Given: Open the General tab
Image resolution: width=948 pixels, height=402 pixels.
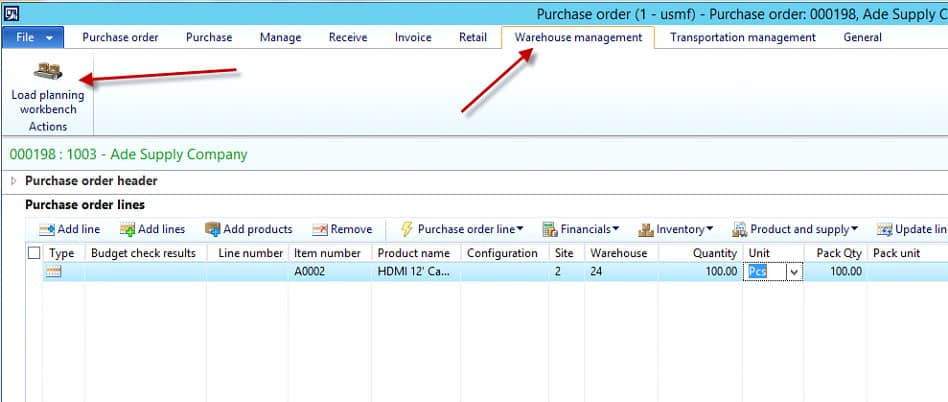Looking at the screenshot, I should (863, 37).
